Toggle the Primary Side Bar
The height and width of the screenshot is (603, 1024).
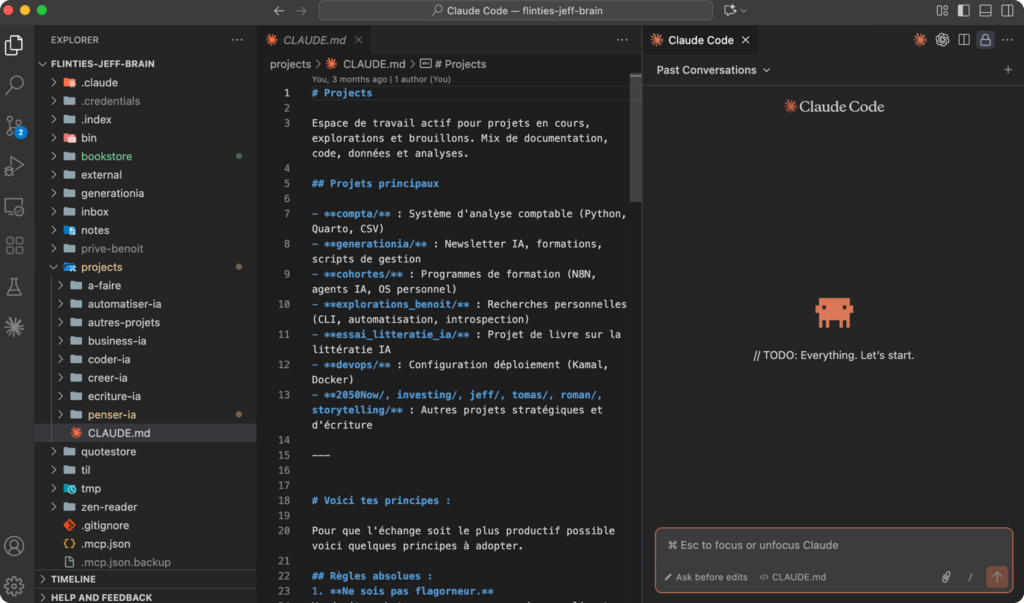coord(964,10)
